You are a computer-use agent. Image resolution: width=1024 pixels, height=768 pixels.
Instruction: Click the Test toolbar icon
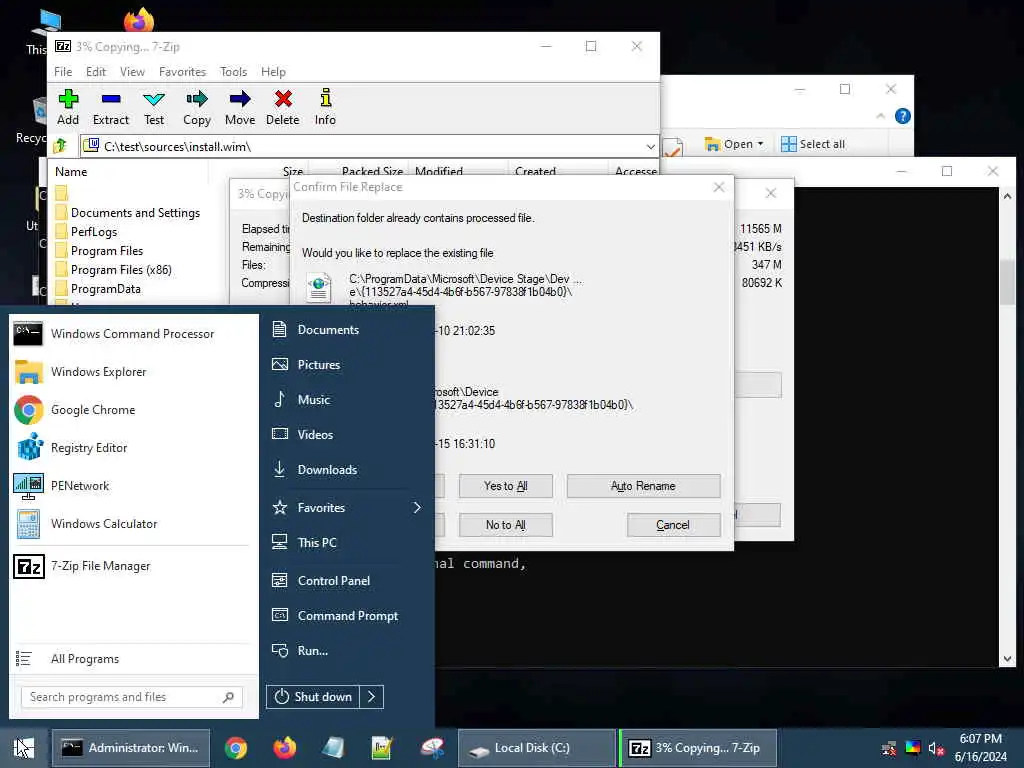coord(154,107)
